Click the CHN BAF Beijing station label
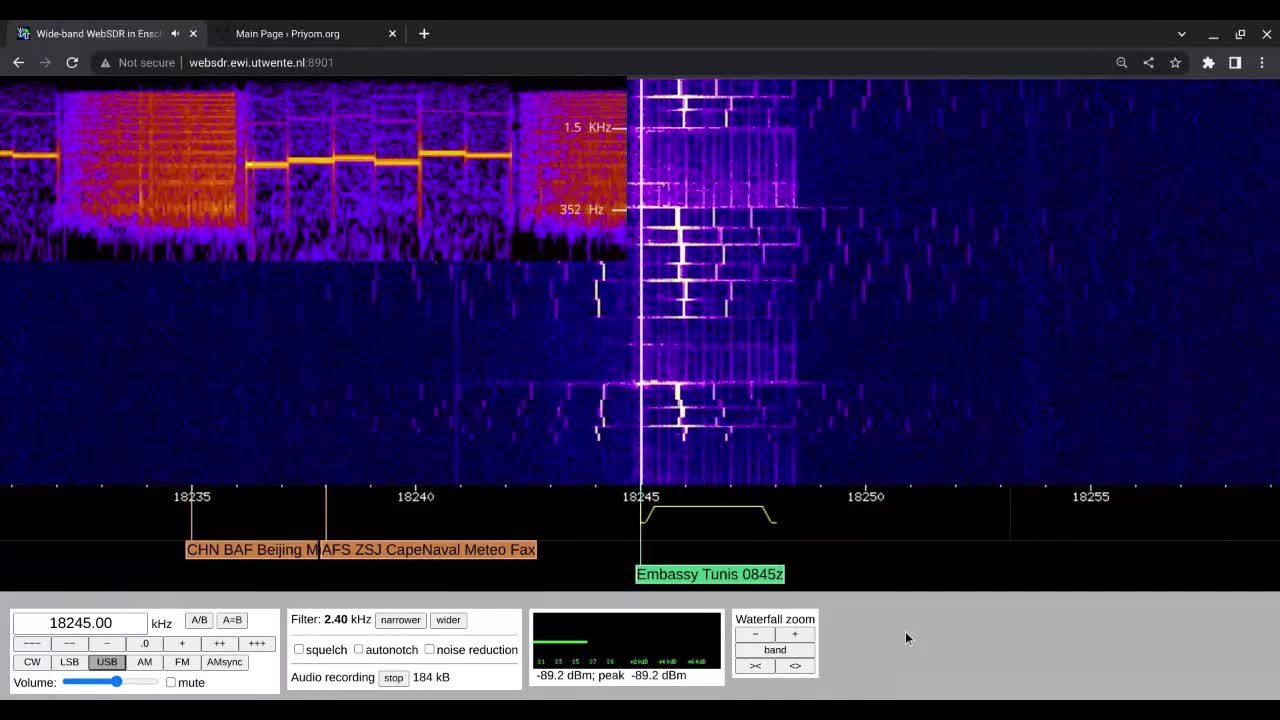Viewport: 1280px width, 720px height. pos(252,550)
